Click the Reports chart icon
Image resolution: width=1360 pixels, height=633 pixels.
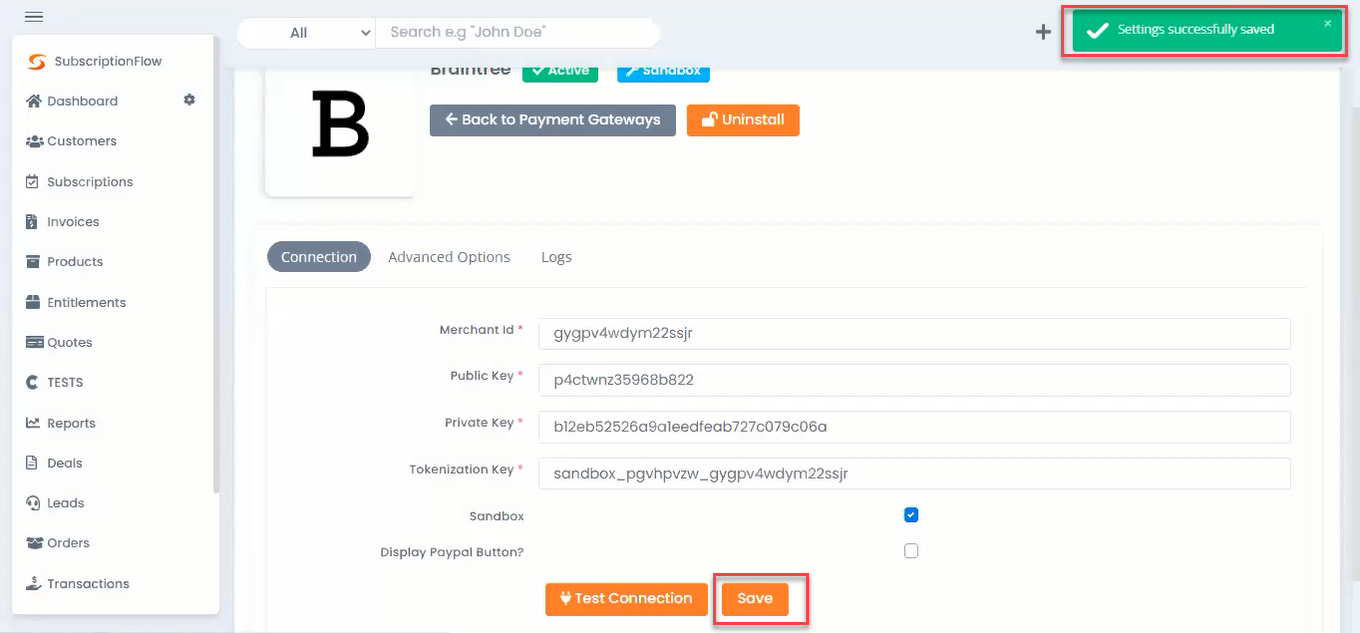[33, 423]
